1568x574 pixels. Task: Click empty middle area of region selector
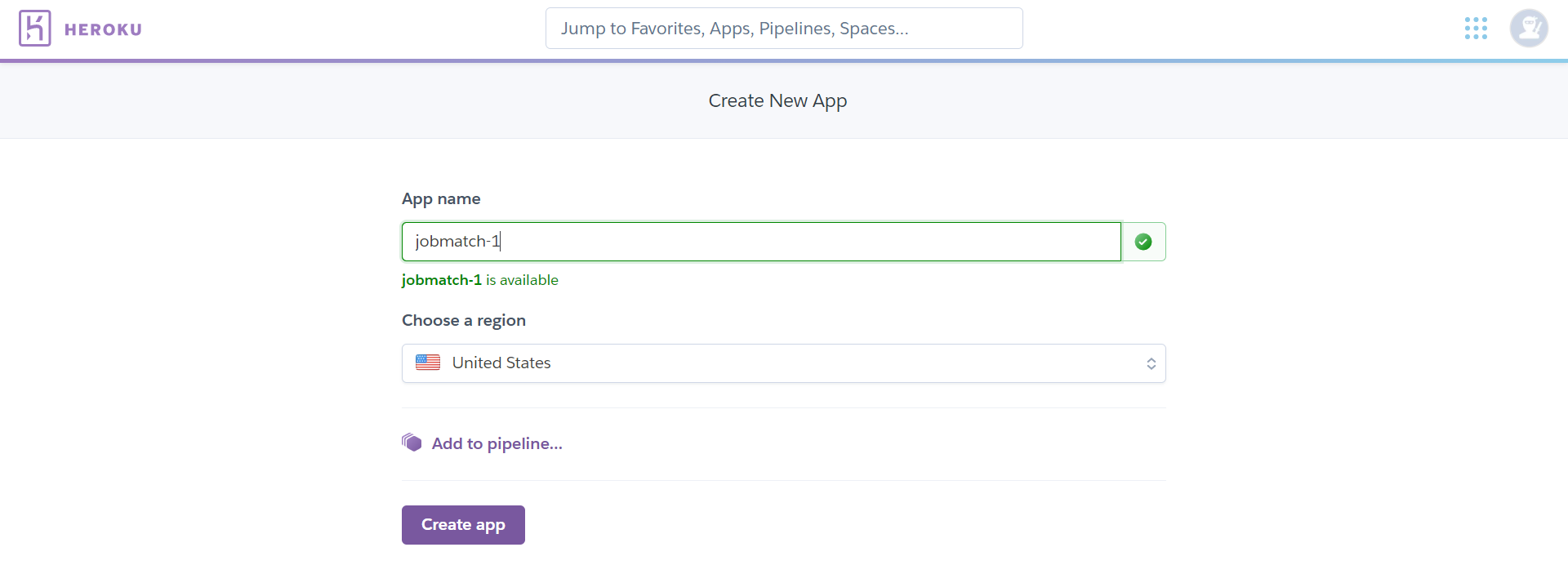817,363
